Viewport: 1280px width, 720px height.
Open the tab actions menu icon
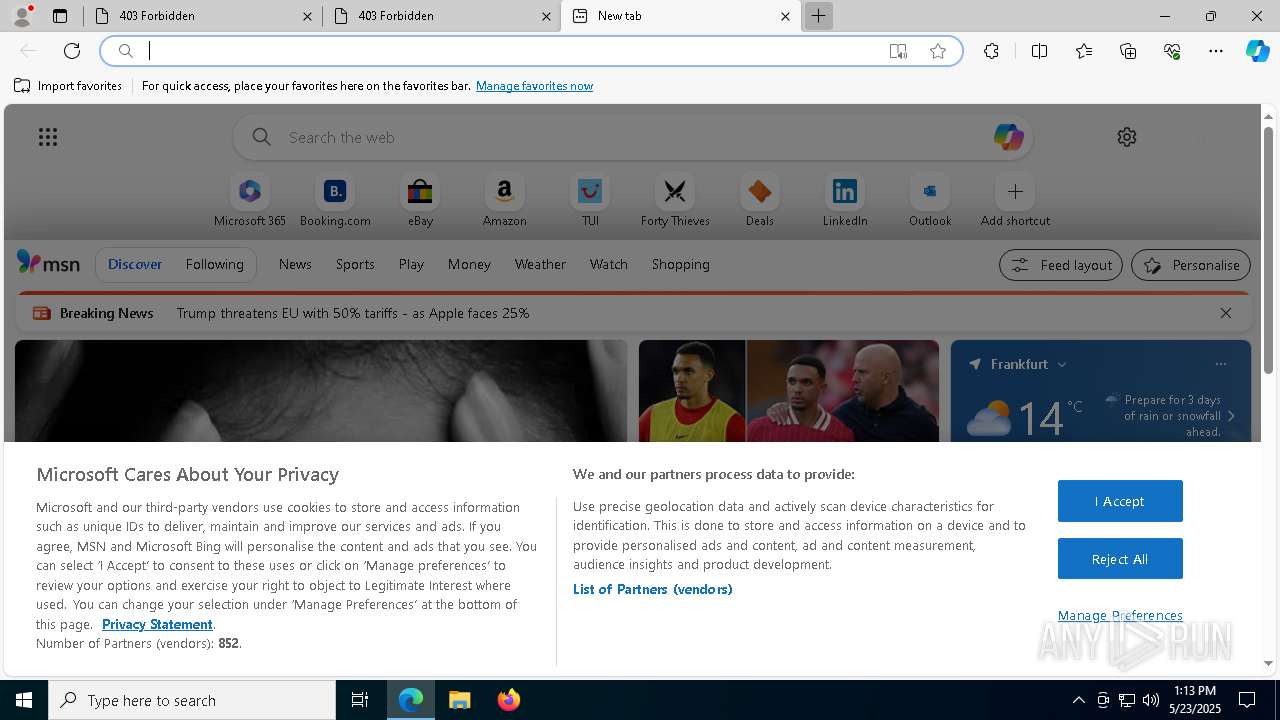[60, 16]
